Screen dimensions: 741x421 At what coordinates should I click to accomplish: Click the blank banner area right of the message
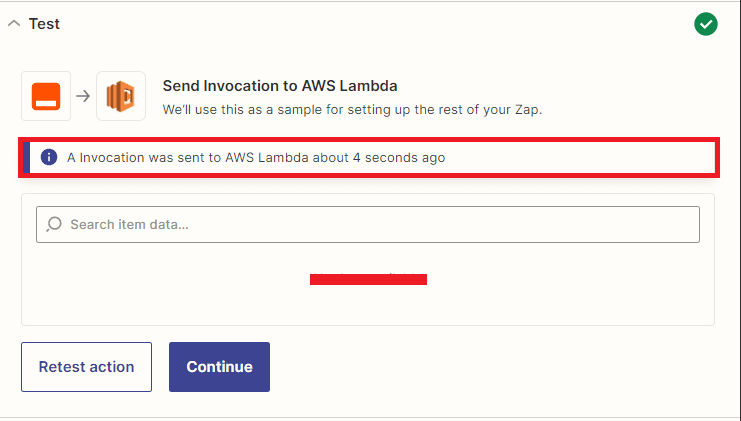(580, 157)
